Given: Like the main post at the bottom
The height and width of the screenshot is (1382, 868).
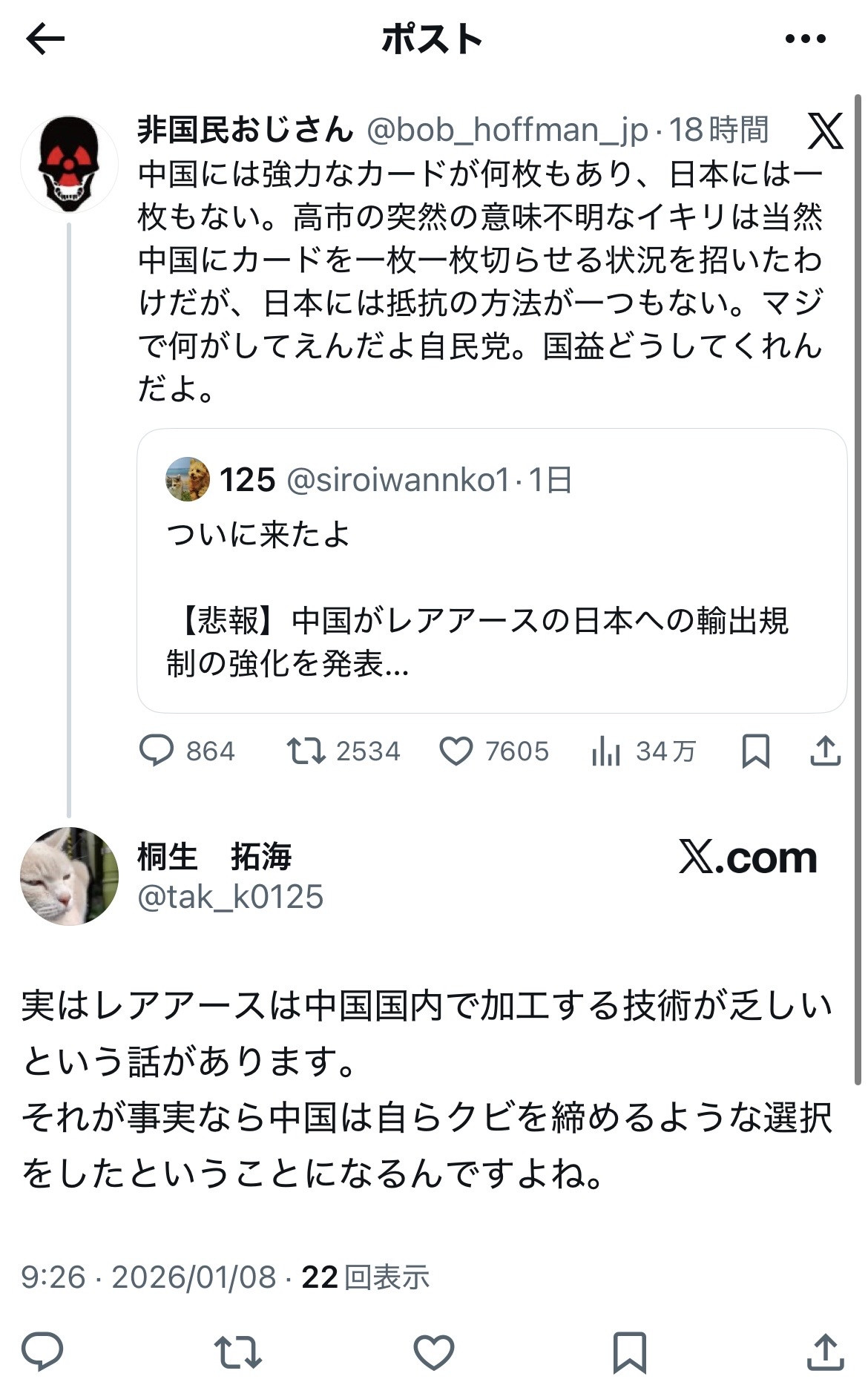Looking at the screenshot, I should pos(433,1351).
